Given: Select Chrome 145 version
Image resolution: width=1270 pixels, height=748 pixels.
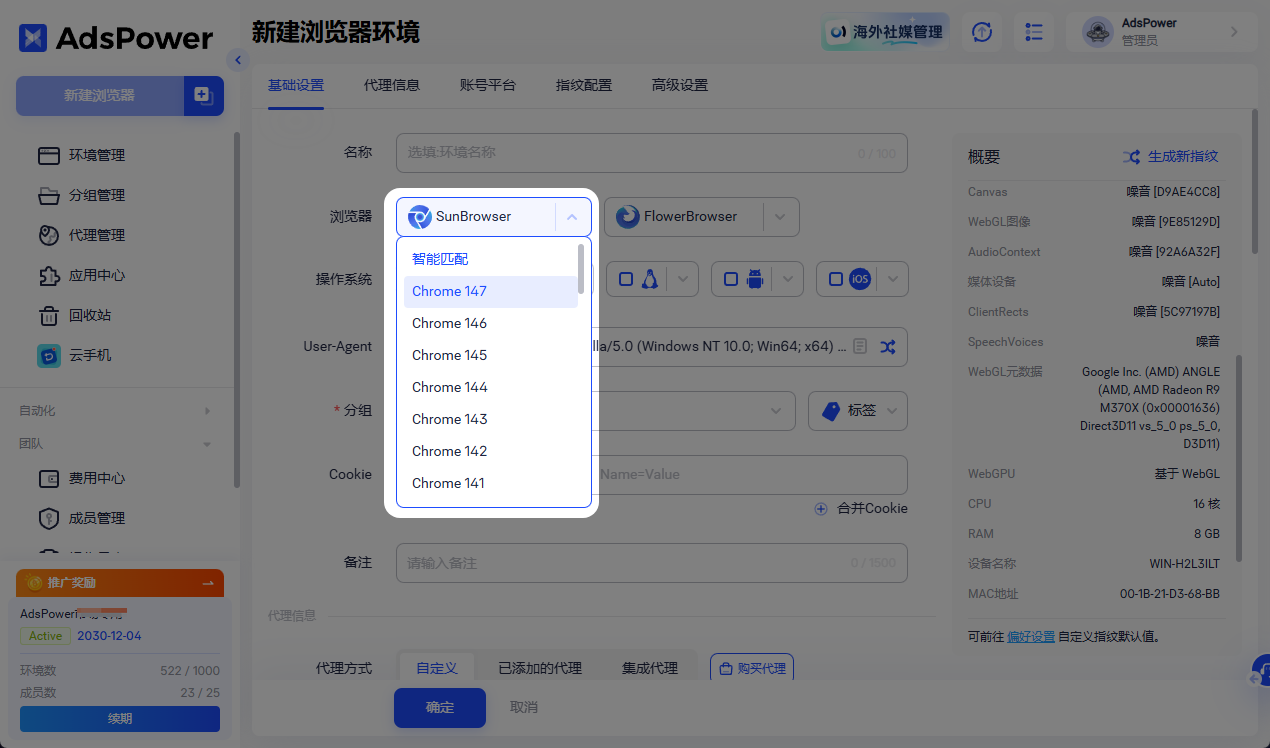Looking at the screenshot, I should point(490,355).
